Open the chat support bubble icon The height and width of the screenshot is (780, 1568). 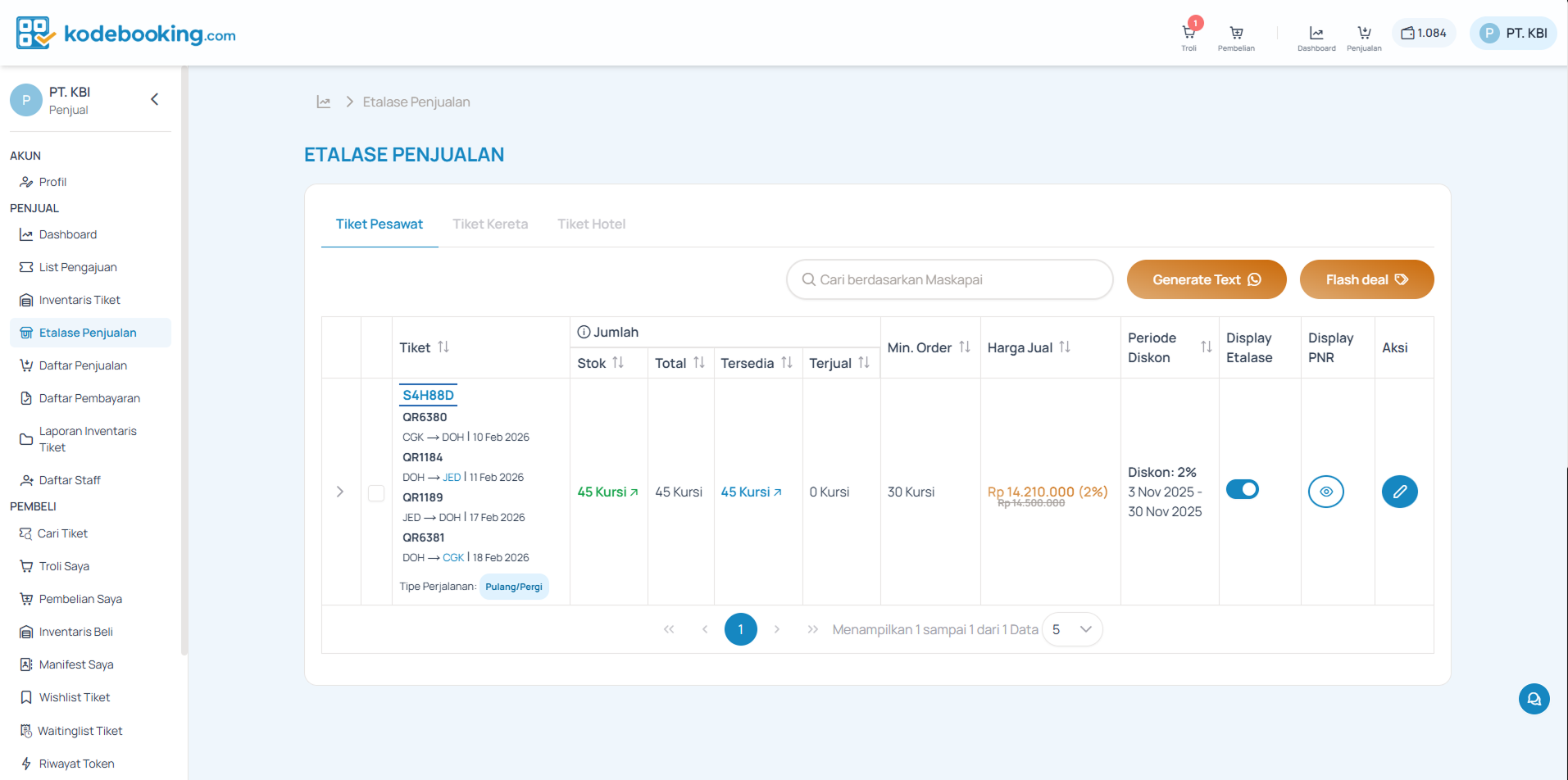click(x=1534, y=699)
